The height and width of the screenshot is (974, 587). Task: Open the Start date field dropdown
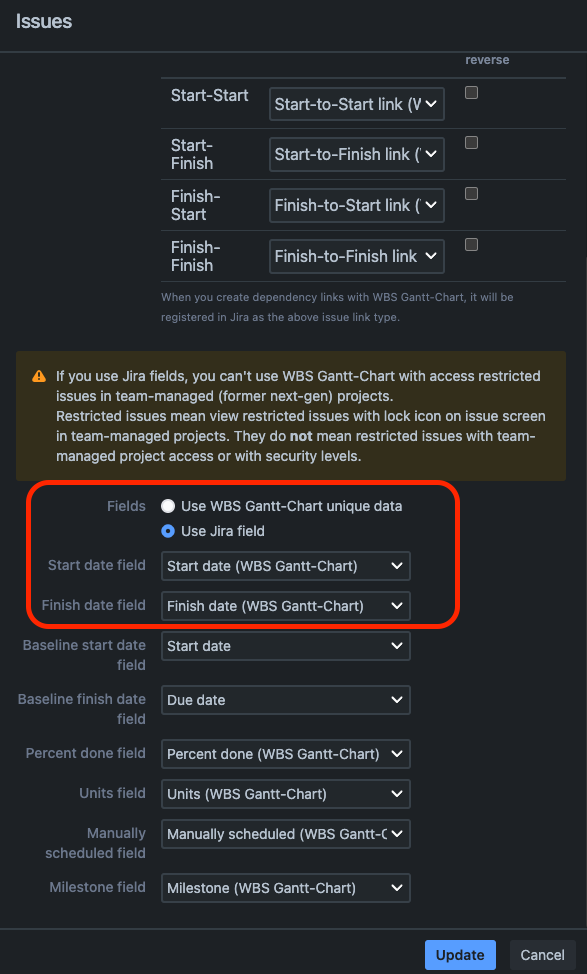coord(285,566)
